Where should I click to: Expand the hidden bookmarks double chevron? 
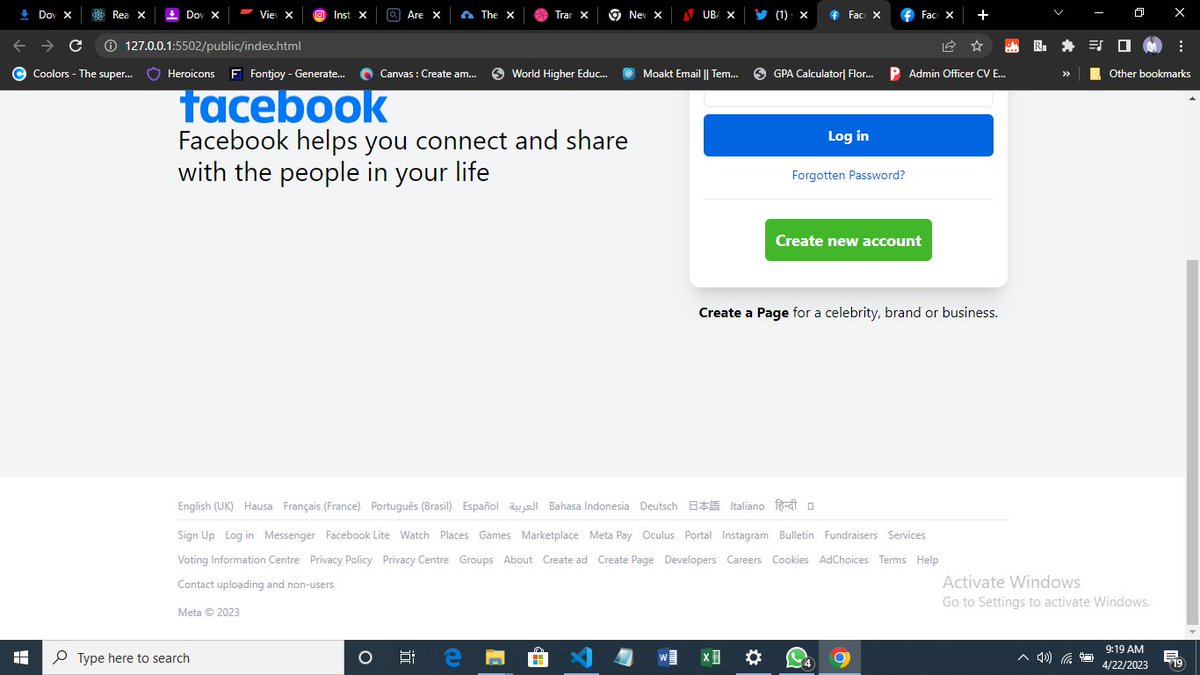pyautogui.click(x=1066, y=73)
